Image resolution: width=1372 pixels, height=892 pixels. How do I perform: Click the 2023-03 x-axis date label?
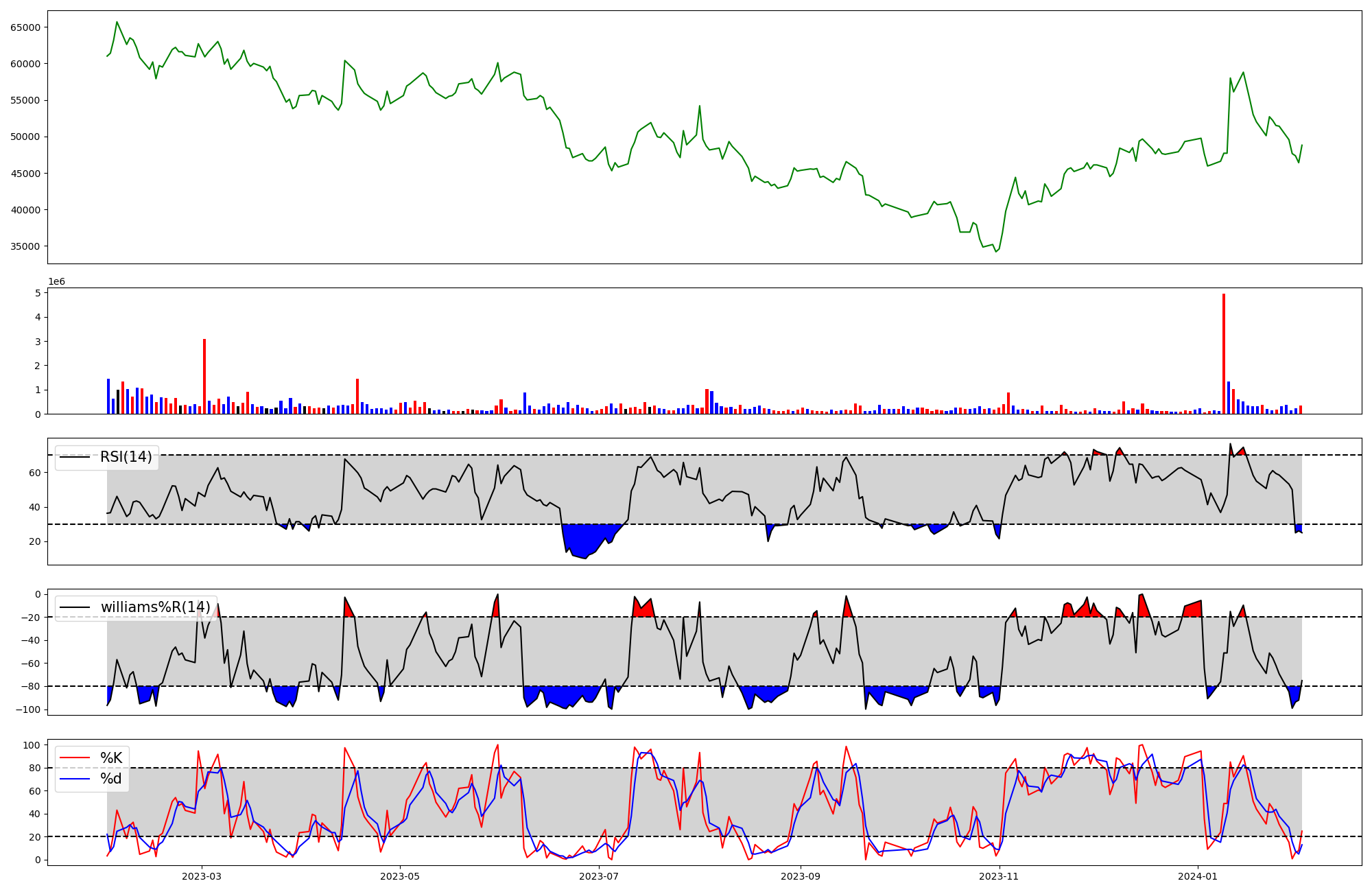pos(202,876)
